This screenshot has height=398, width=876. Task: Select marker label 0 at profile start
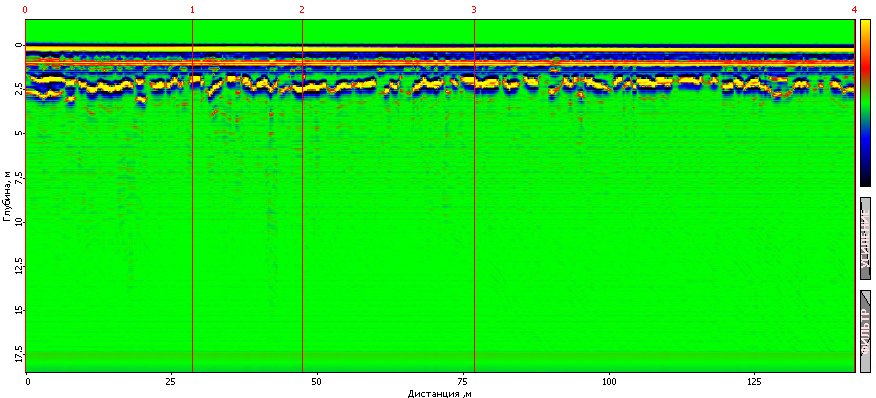click(x=25, y=10)
